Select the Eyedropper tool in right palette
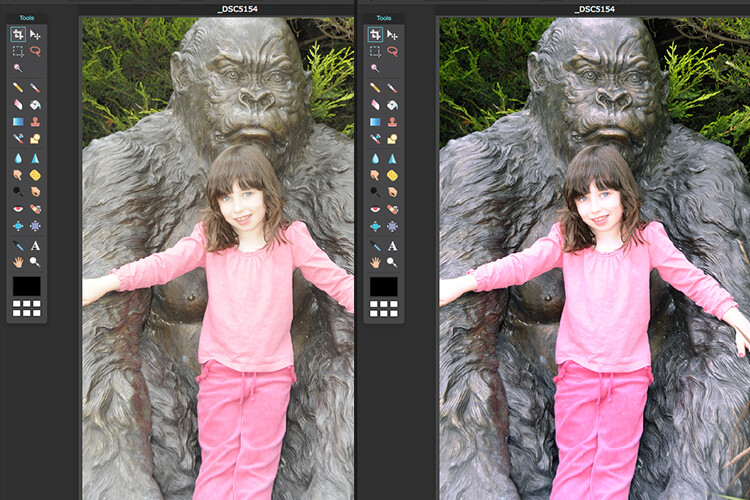Viewport: 750px width, 500px height. tap(375, 245)
